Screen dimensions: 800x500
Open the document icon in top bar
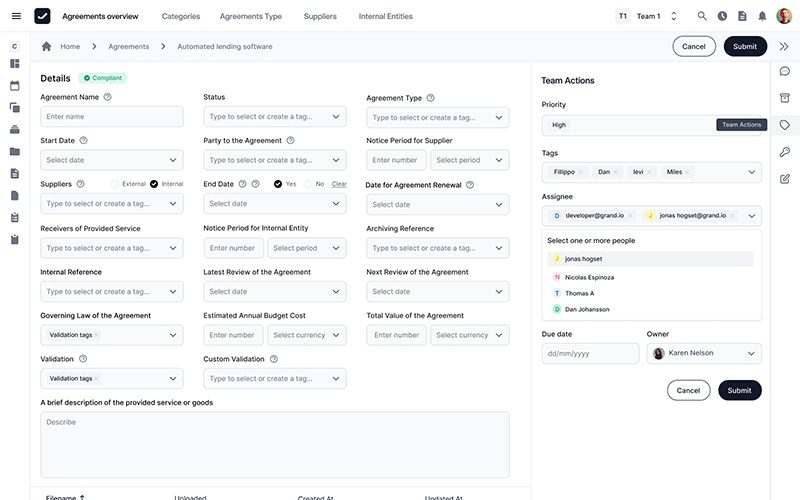coord(742,16)
